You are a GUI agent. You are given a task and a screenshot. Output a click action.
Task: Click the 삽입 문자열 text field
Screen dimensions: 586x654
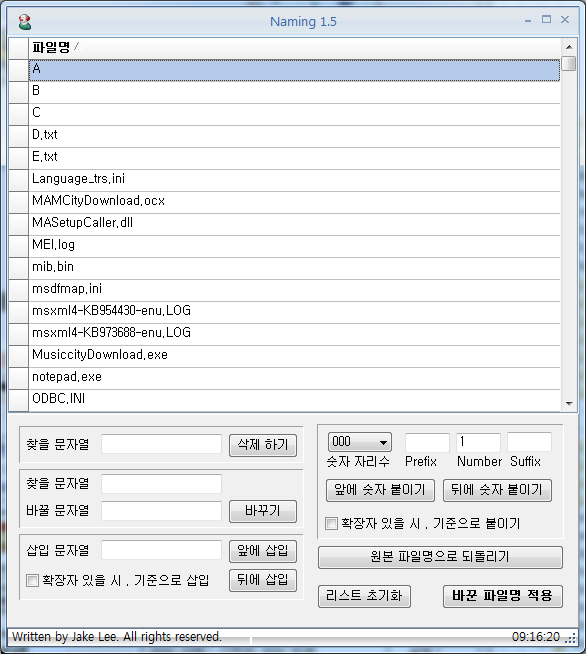click(161, 551)
